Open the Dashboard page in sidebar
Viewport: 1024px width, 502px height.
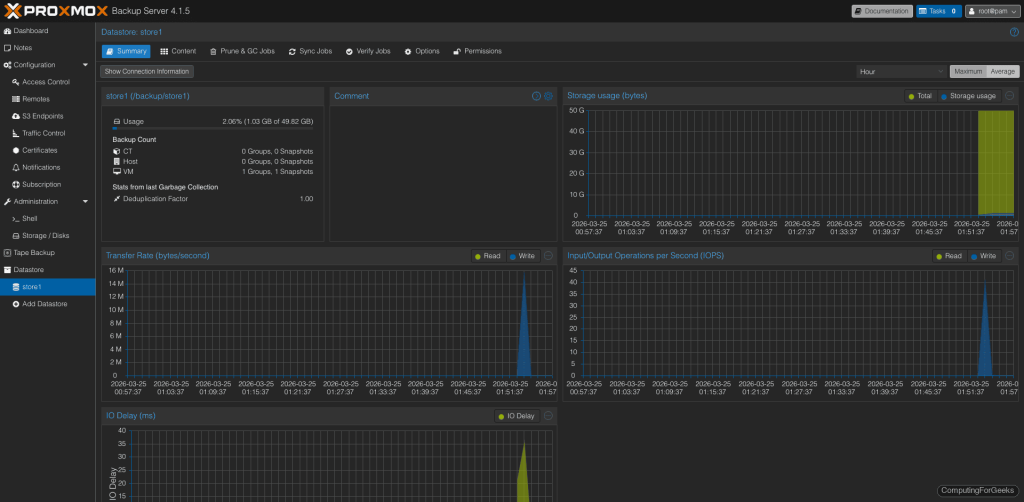[26, 31]
